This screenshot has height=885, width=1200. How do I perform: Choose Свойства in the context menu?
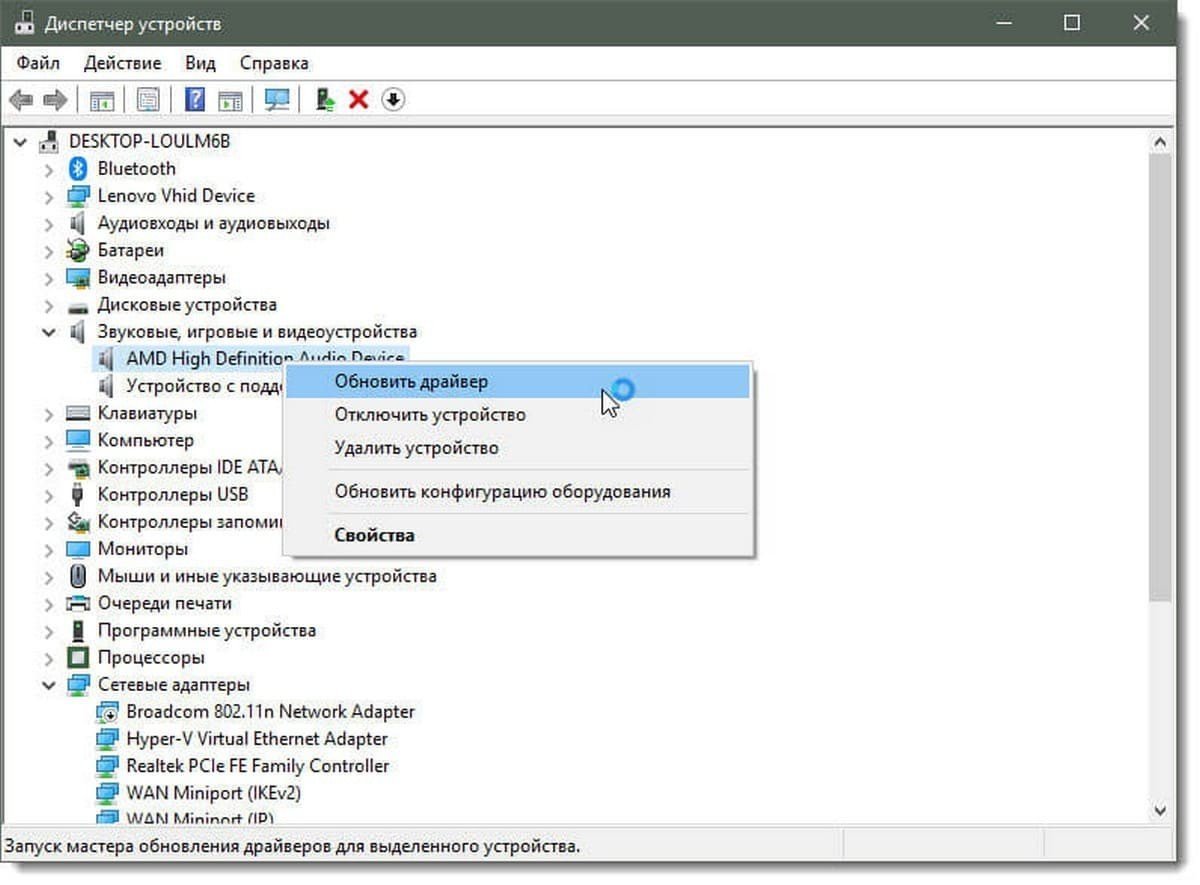click(x=374, y=536)
